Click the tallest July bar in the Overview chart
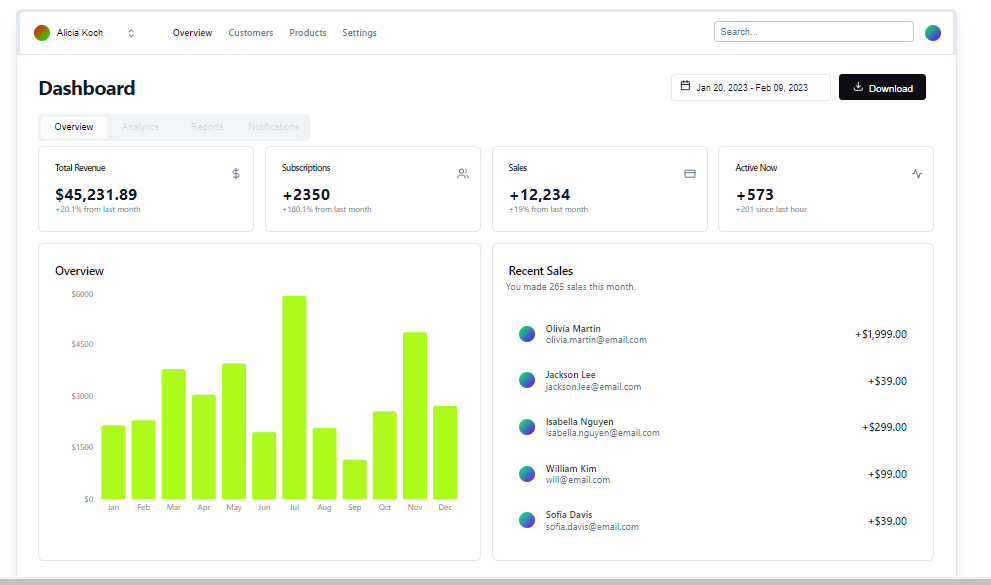 [294, 395]
